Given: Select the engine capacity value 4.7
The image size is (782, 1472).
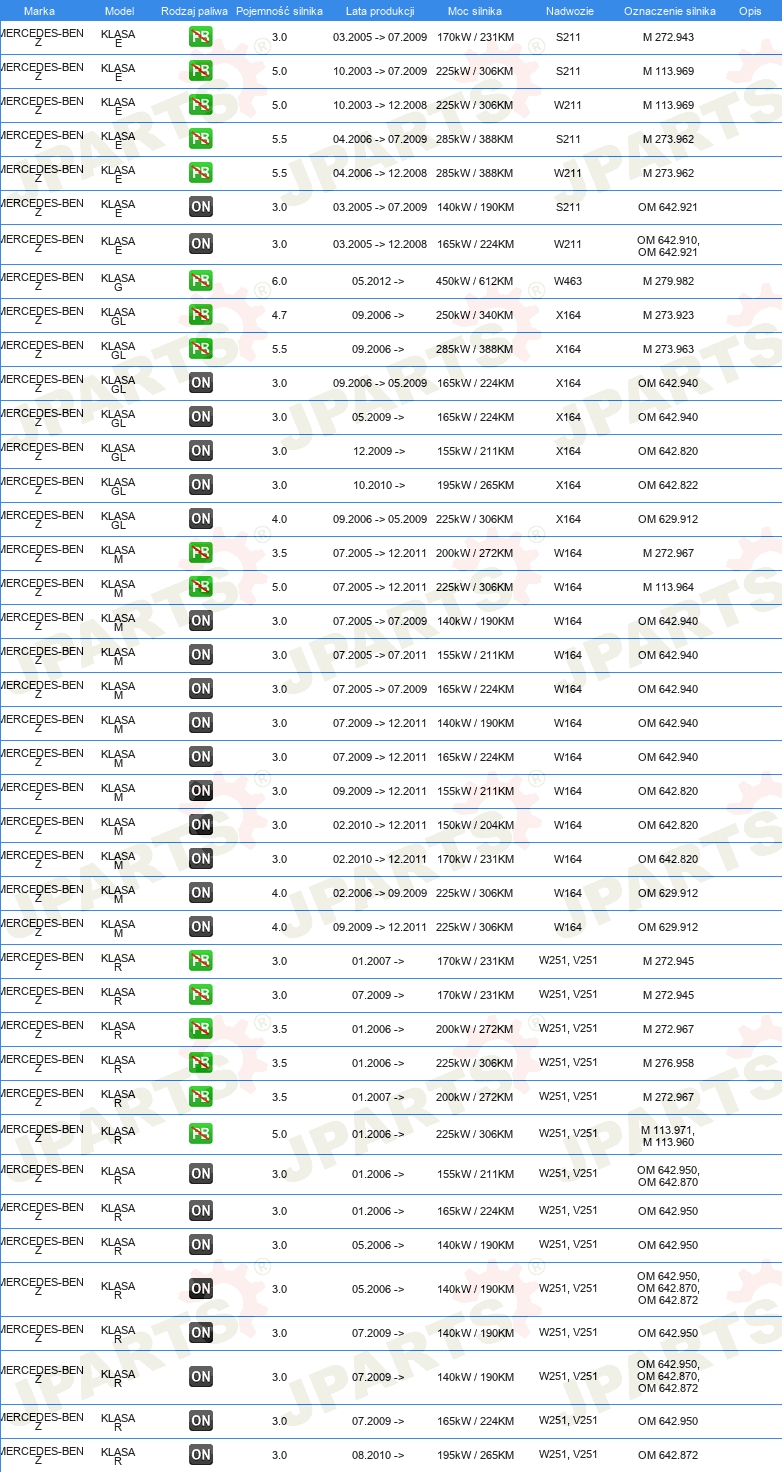Looking at the screenshot, I should 279,315.
